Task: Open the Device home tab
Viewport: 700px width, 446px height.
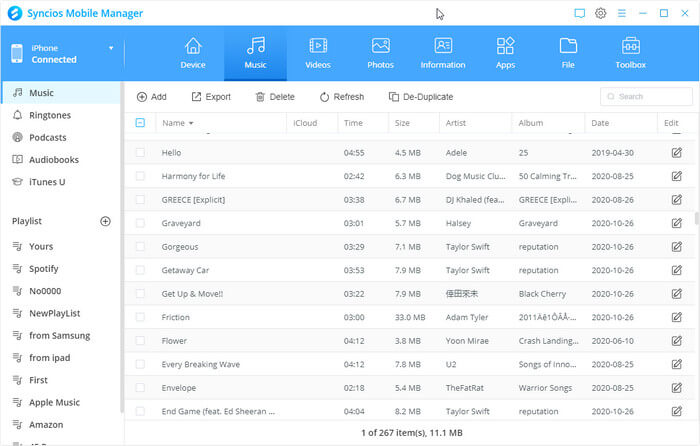Action: (193, 54)
